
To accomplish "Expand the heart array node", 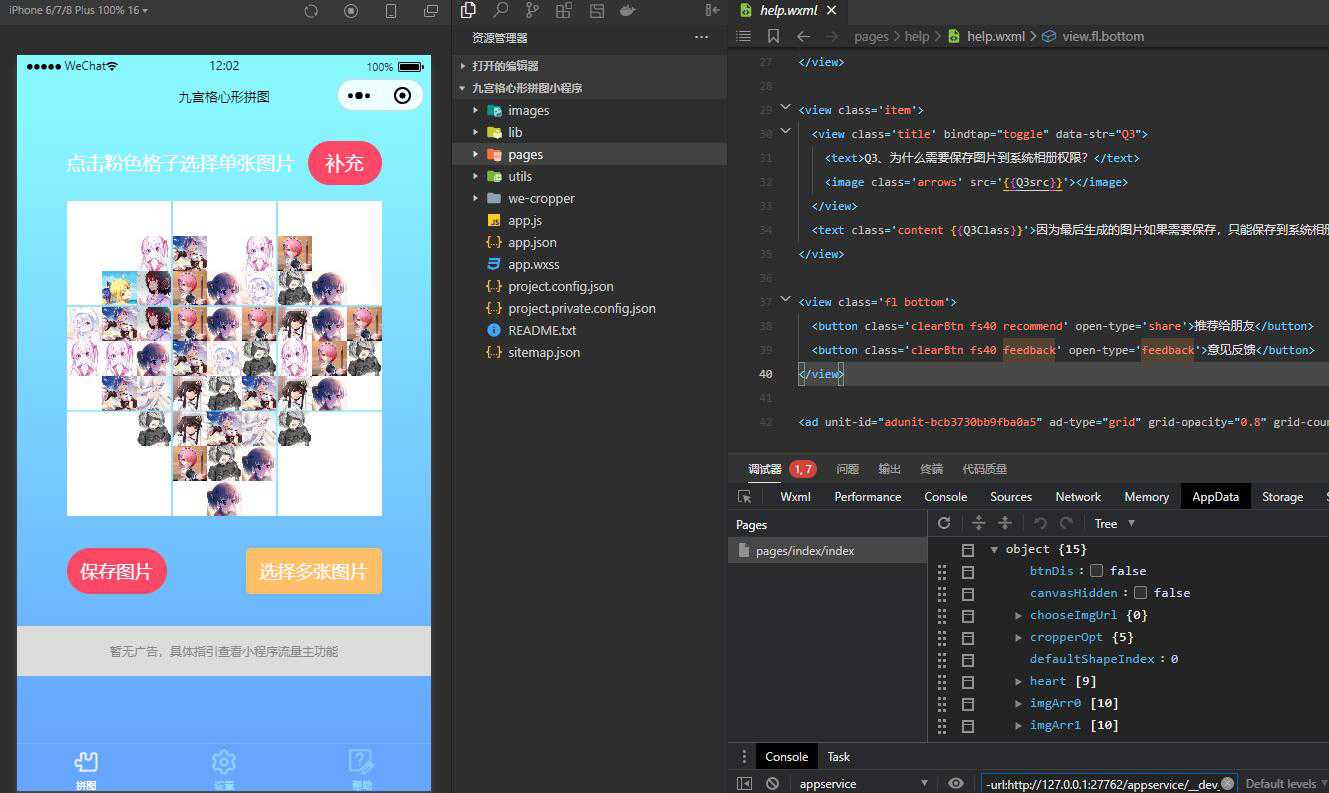I will (1018, 681).
